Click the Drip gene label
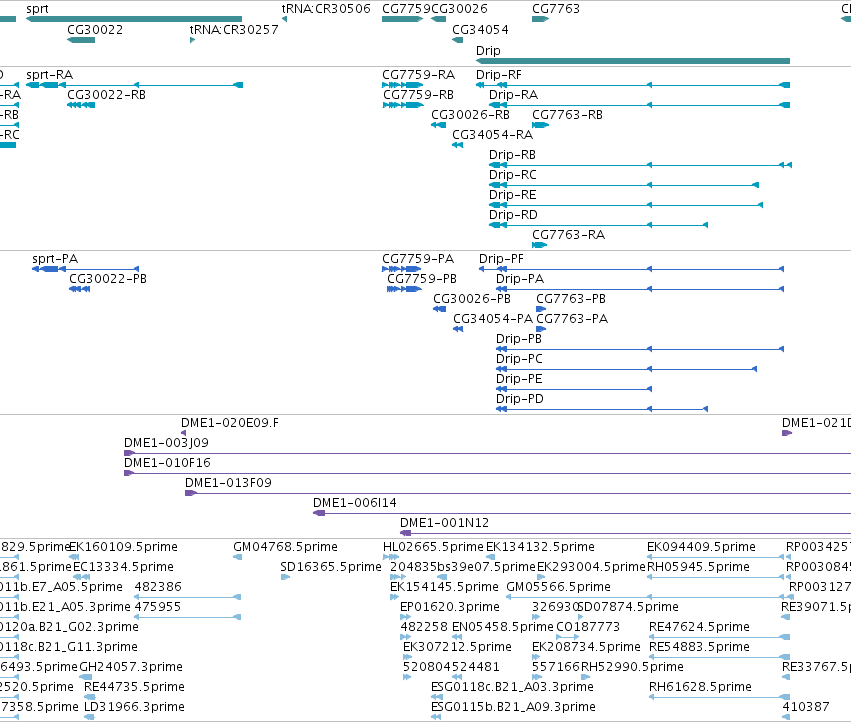851x722 pixels. 488,50
